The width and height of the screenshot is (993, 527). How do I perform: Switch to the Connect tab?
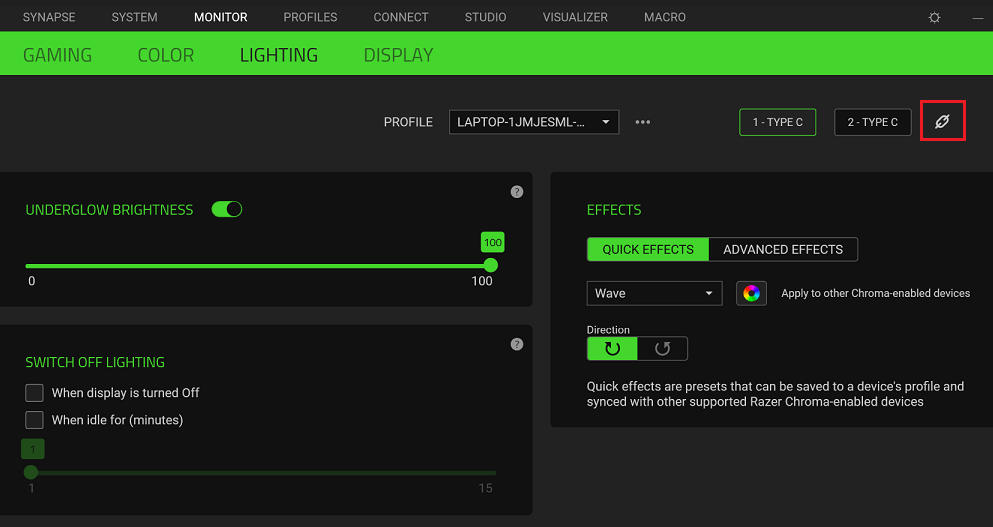[x=401, y=17]
